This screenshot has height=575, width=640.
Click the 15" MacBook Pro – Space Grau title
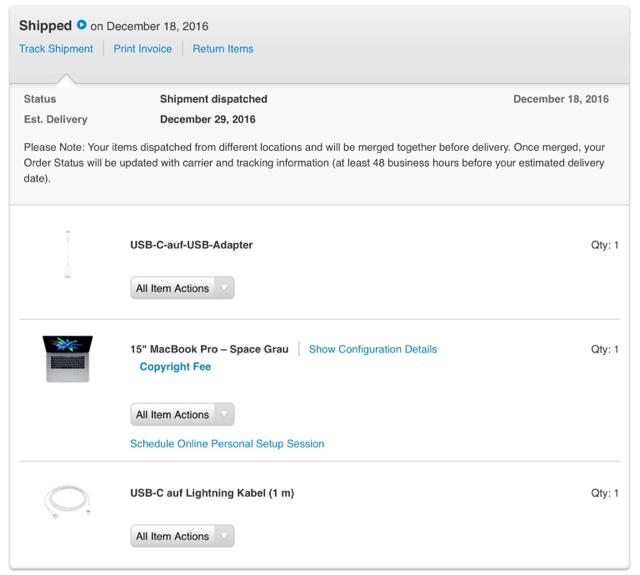click(x=209, y=349)
